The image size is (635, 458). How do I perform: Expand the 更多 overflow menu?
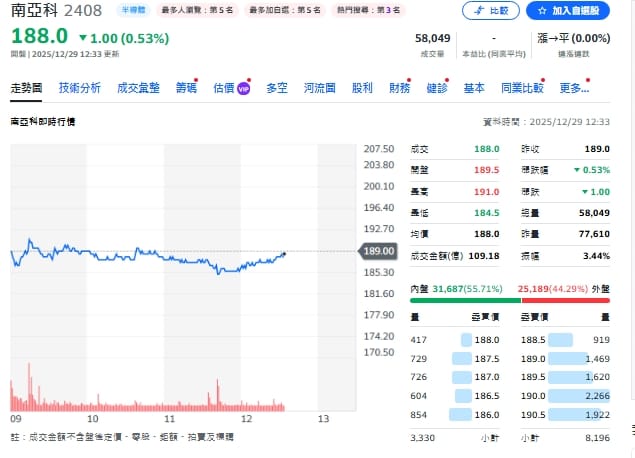(x=574, y=88)
